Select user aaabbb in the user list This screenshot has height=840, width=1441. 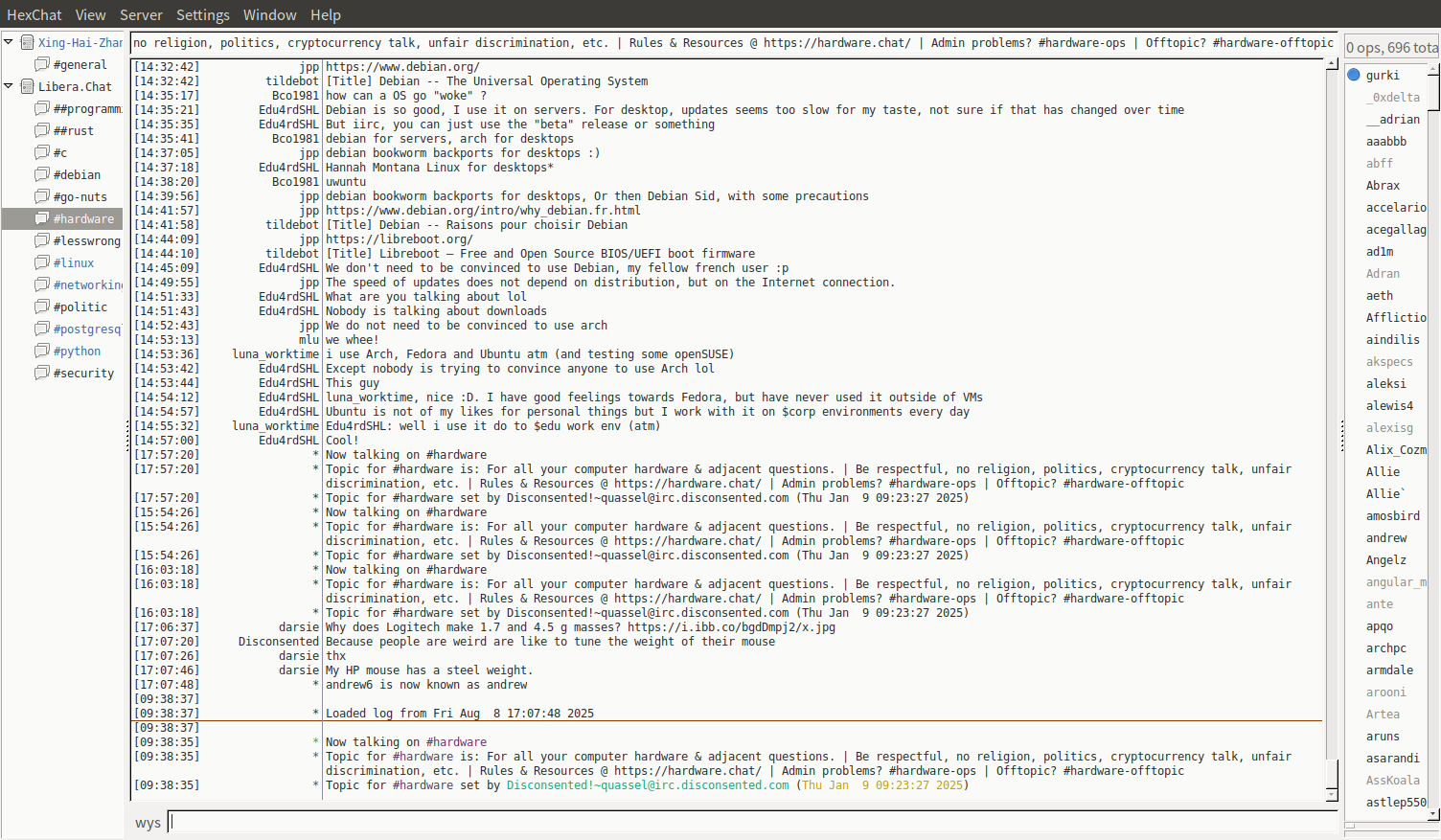coord(1386,141)
